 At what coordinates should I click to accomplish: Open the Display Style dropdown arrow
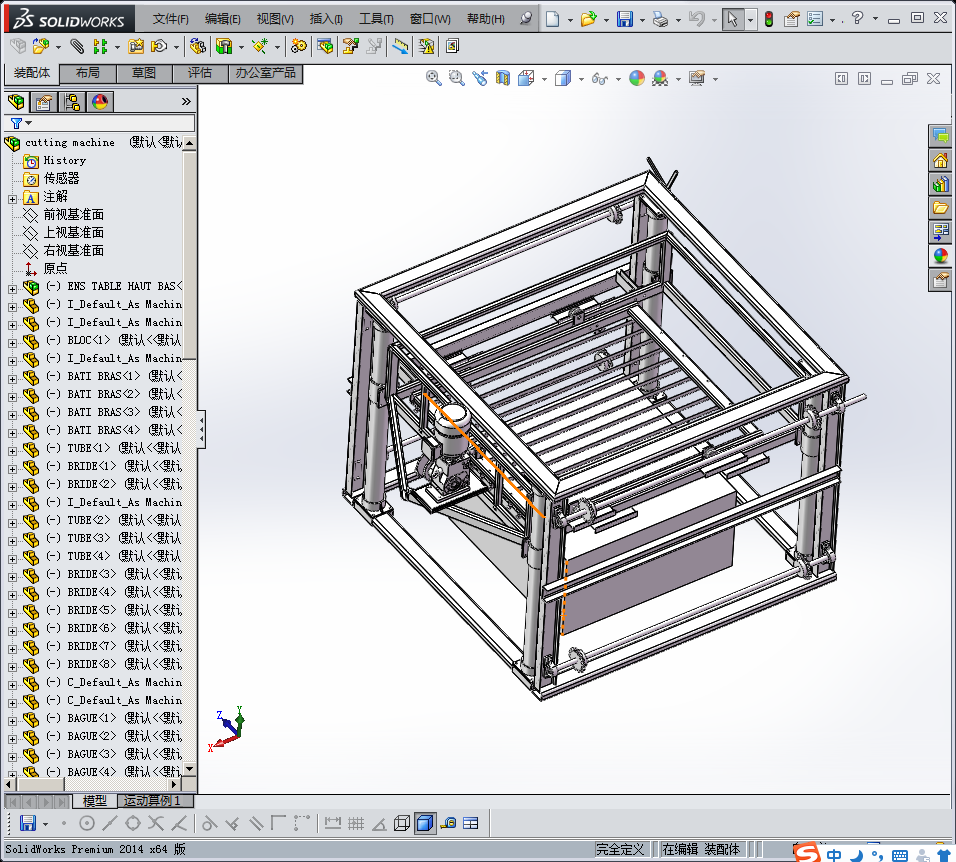tap(581, 79)
